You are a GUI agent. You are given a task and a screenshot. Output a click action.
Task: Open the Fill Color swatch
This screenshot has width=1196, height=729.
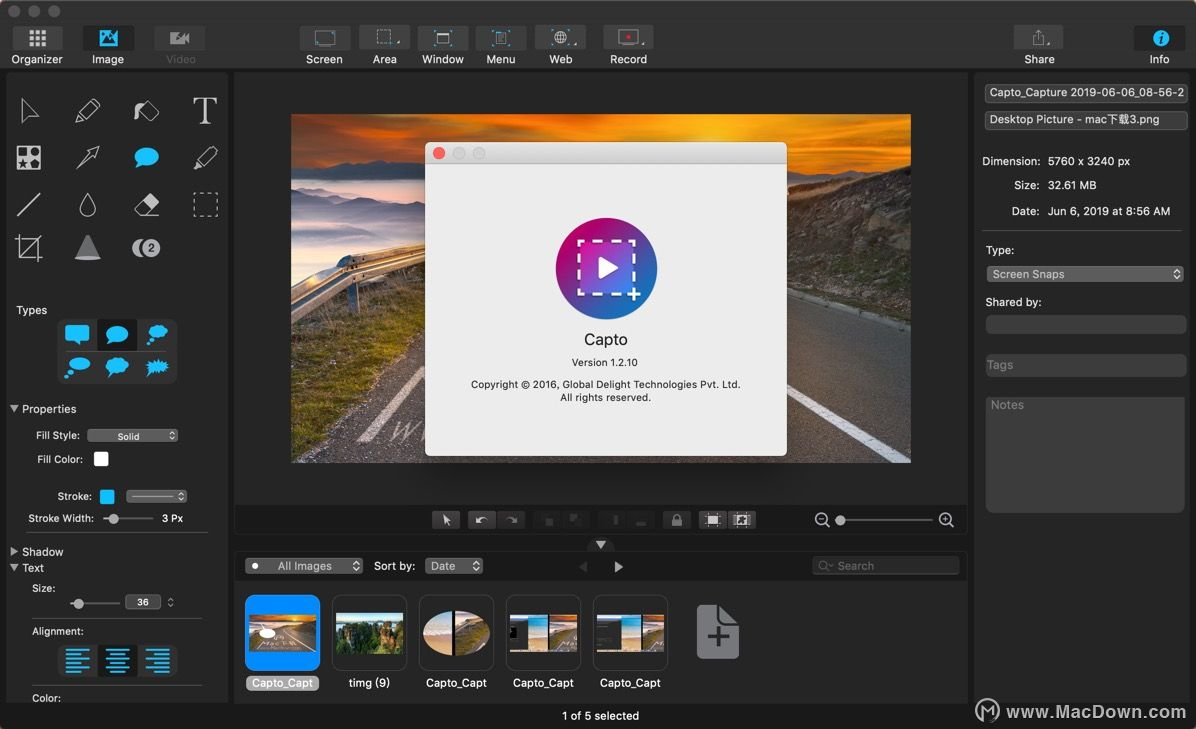pos(101,459)
